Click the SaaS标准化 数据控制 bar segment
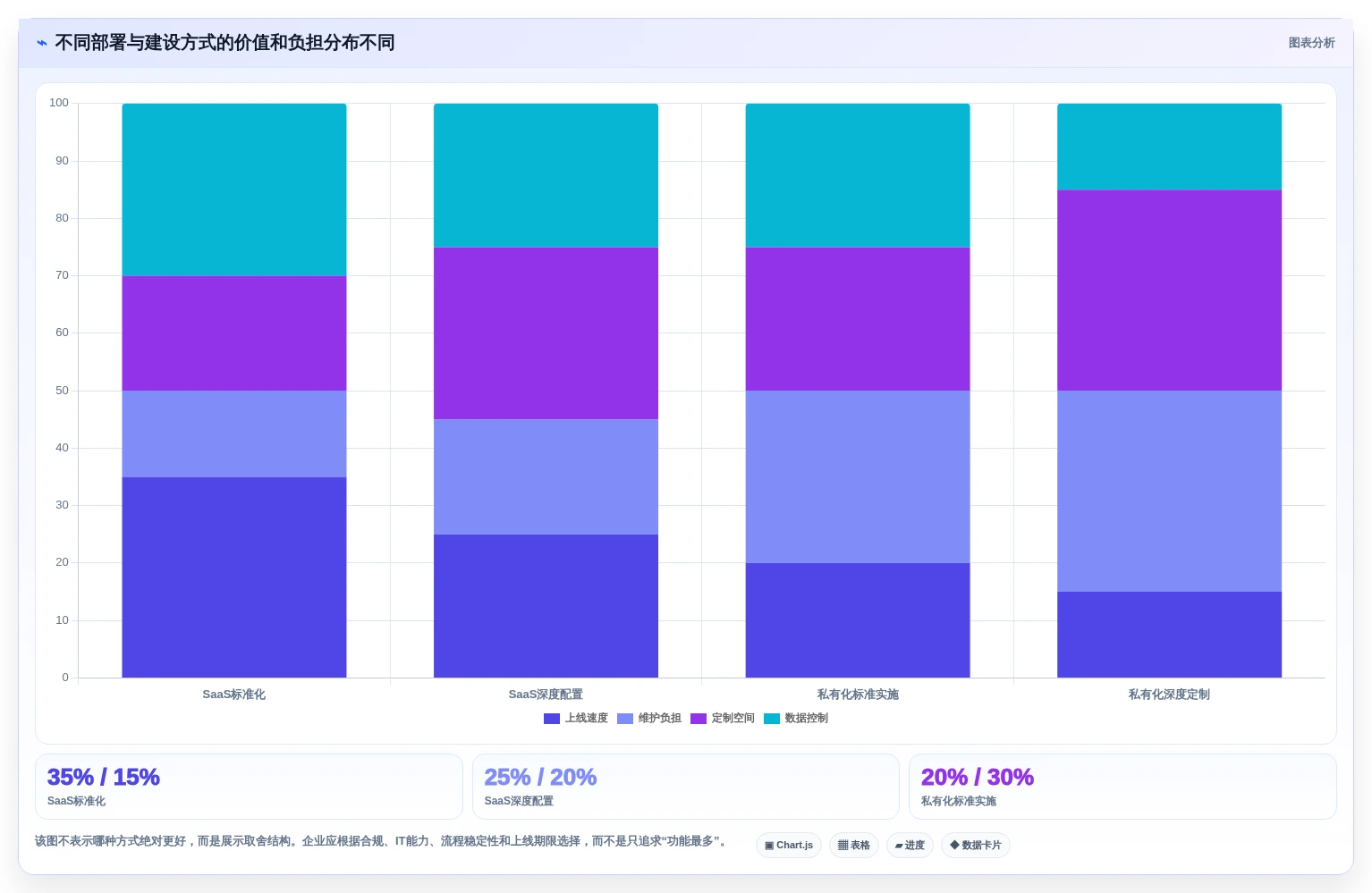 click(234, 190)
